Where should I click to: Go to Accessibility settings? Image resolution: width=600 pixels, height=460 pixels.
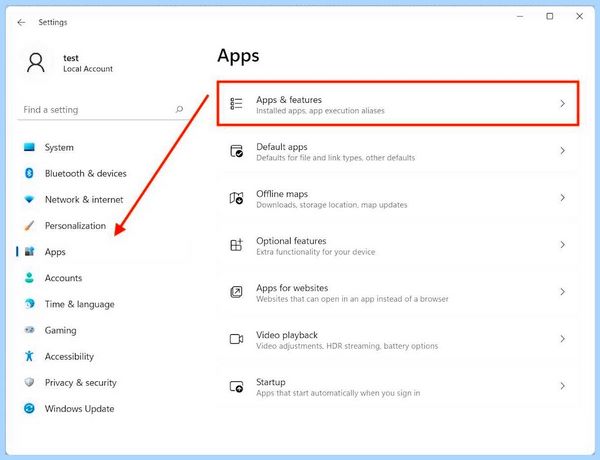(104, 356)
